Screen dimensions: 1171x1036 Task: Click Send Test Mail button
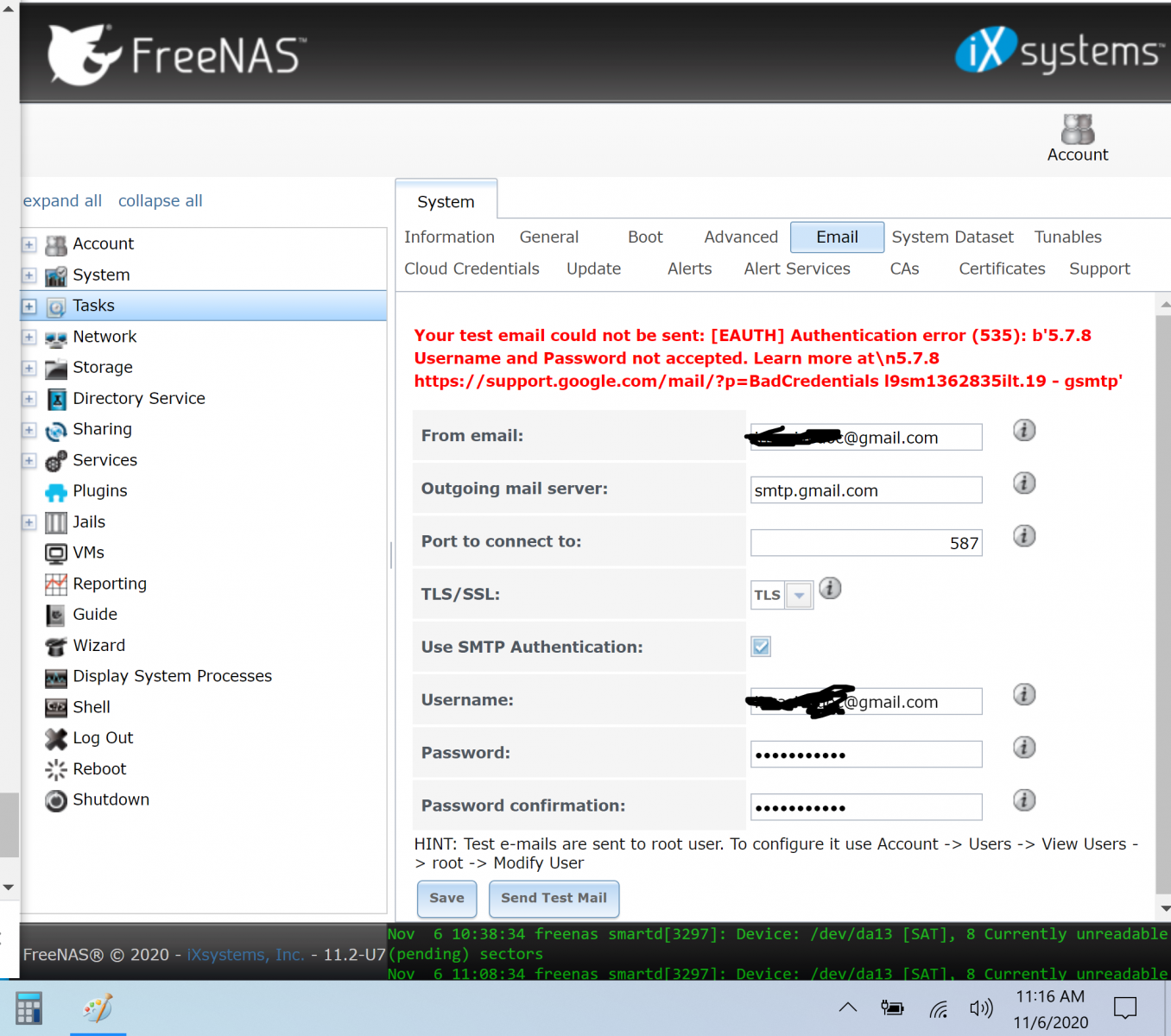[x=554, y=899]
